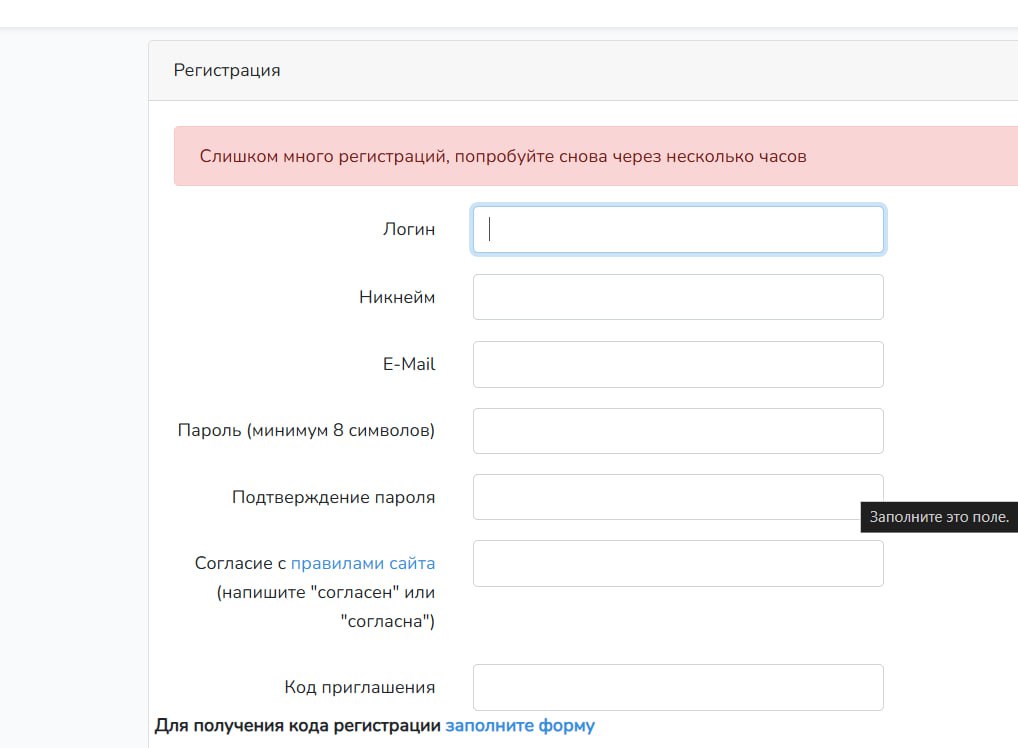Open the правилами сайта link

[x=362, y=563]
